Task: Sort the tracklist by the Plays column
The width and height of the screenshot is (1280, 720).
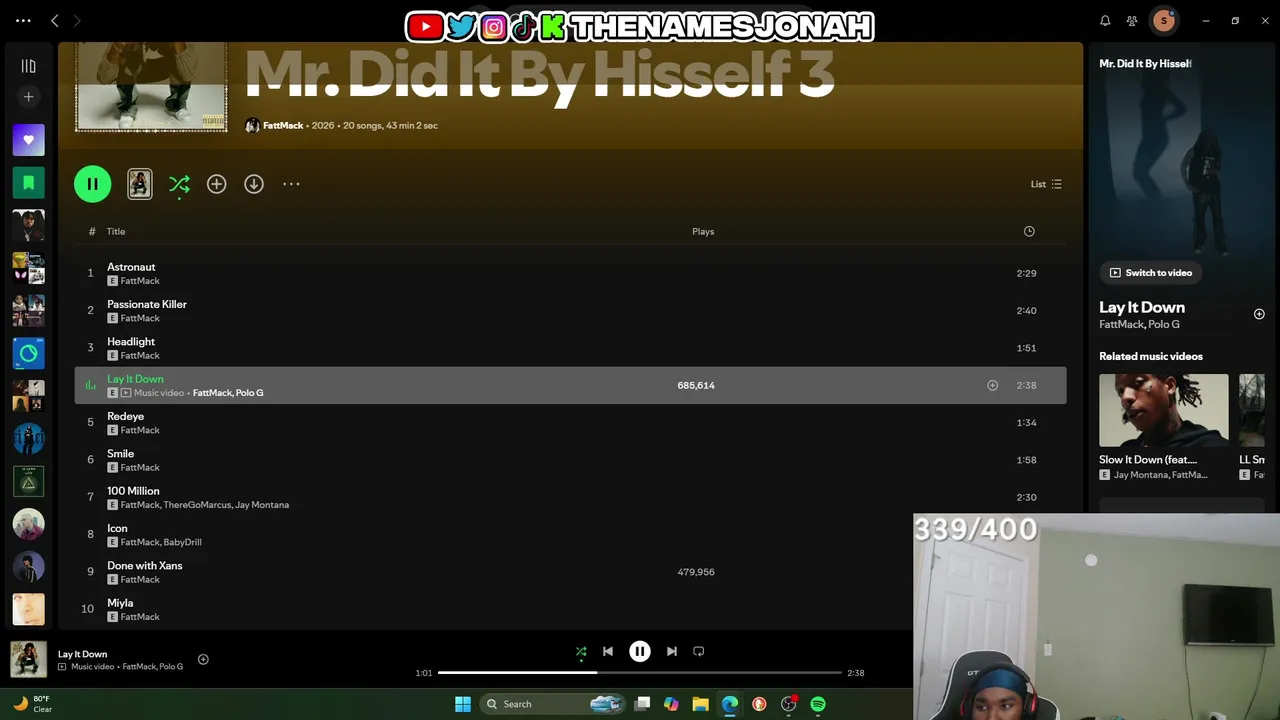Action: [703, 231]
